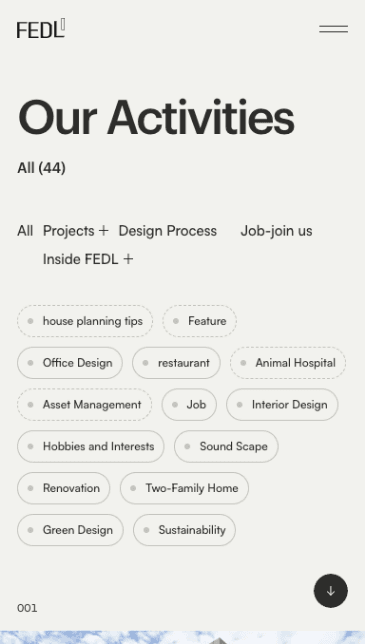Open the hamburger menu icon
This screenshot has width=366, height=644.
point(333,29)
